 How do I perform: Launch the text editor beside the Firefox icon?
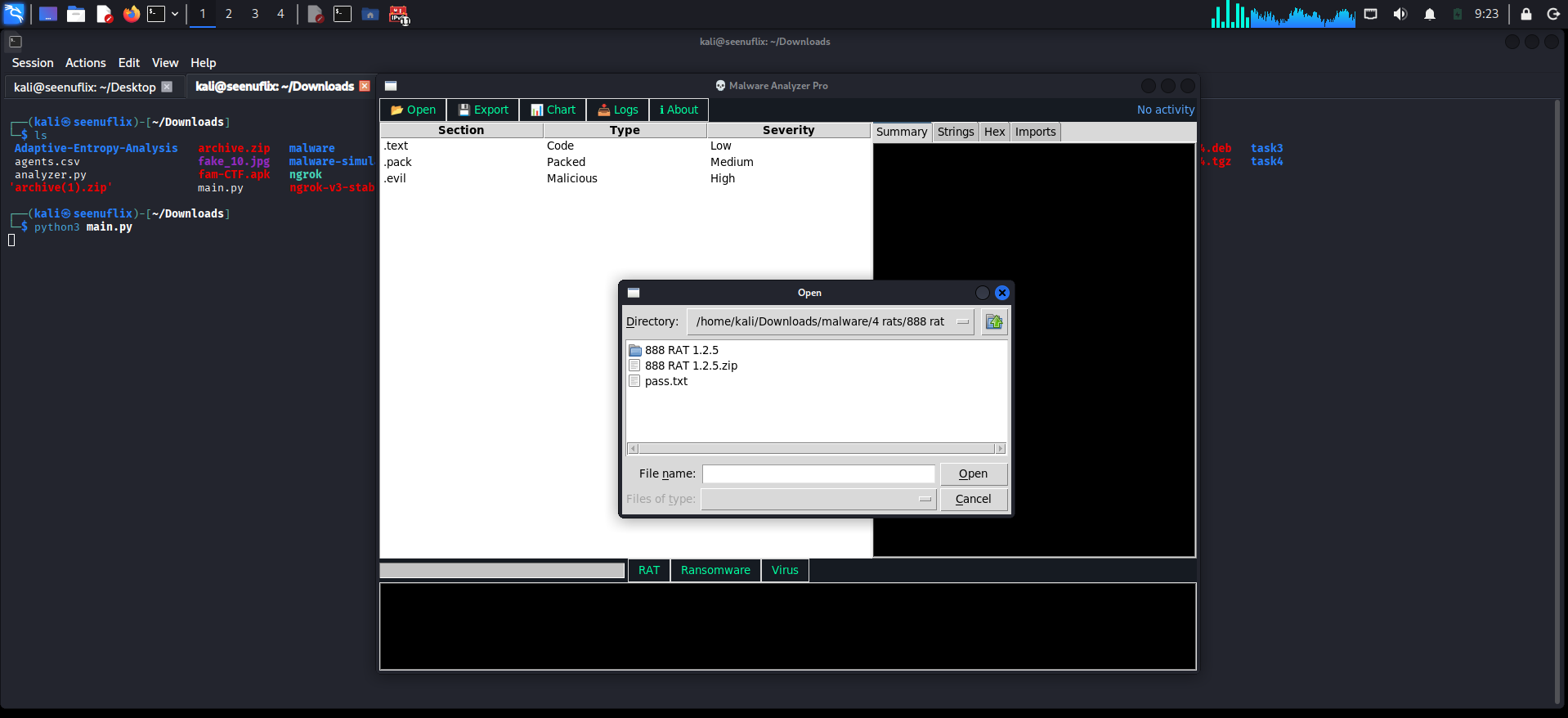104,14
